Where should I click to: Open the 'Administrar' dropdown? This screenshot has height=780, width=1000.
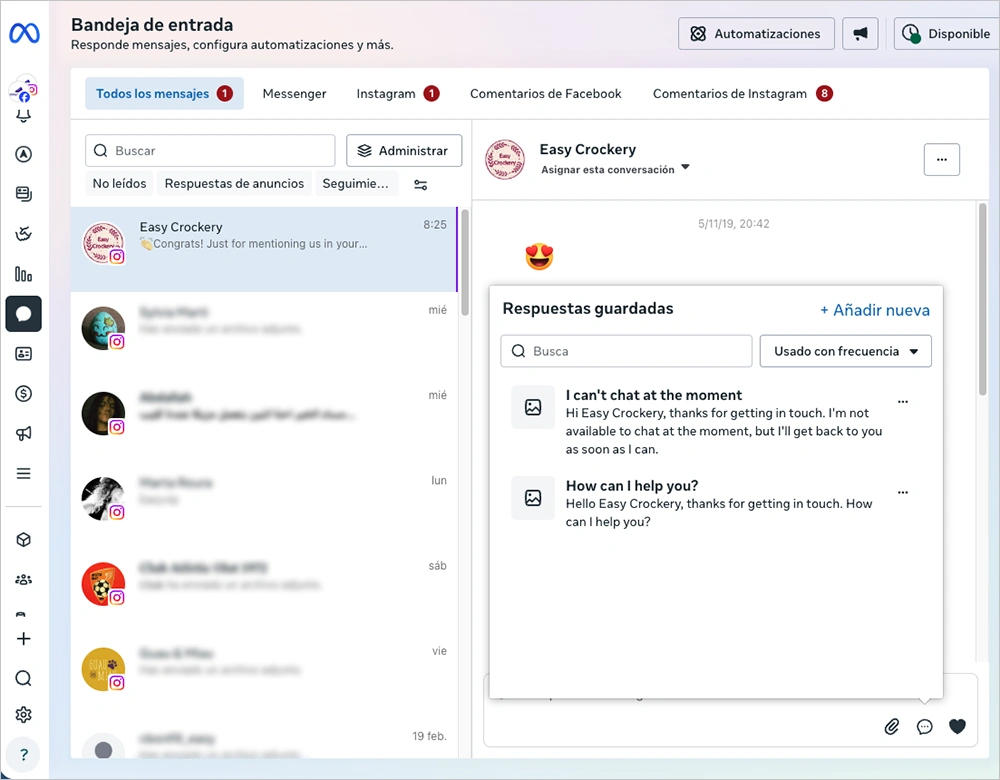click(x=404, y=150)
